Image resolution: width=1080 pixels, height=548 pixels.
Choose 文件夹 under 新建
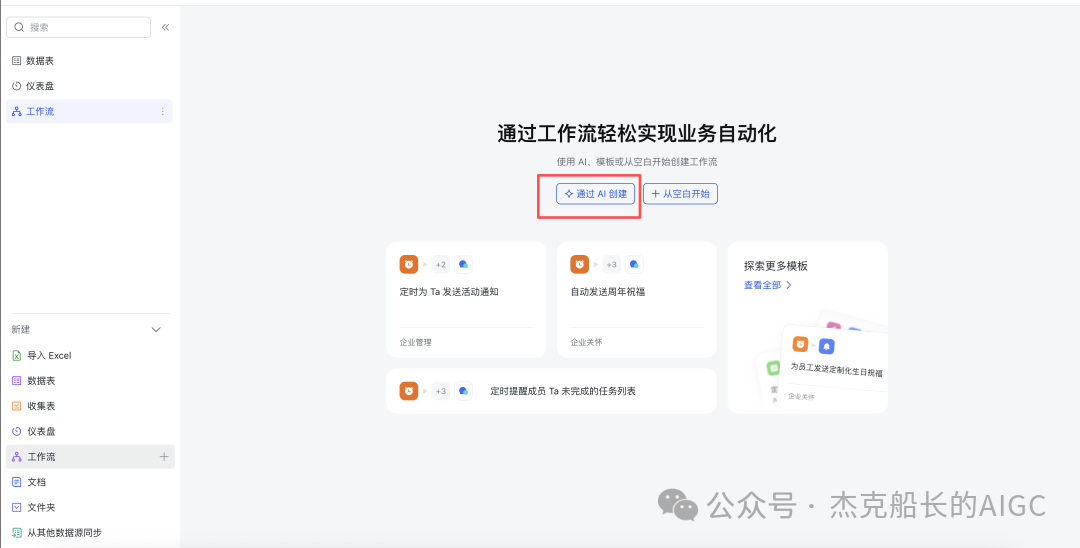[90, 507]
